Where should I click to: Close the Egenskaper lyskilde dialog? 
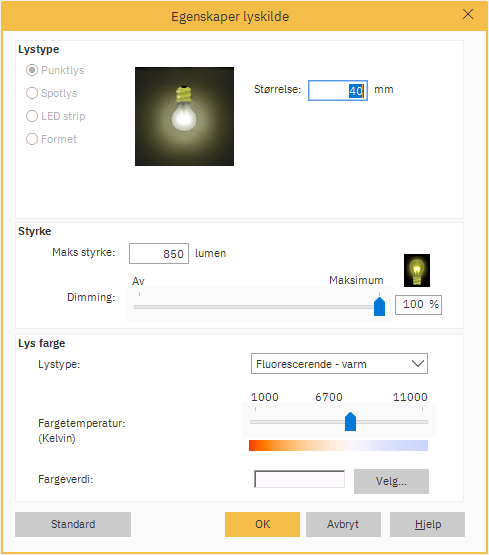tap(468, 15)
